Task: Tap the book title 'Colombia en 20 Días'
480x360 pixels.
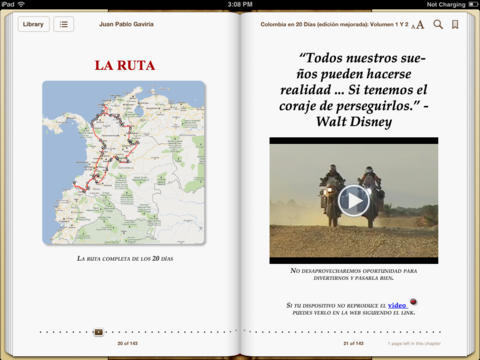Action: [x=334, y=24]
